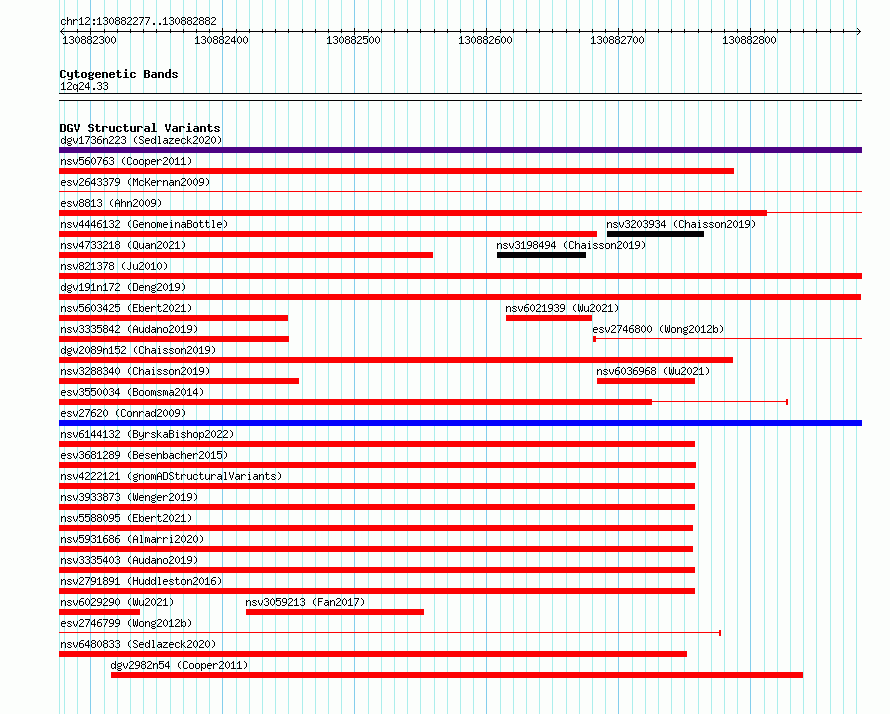The image size is (890, 714).
Task: Click nsv3335403 (Audano2019) label
Action: coord(129,560)
